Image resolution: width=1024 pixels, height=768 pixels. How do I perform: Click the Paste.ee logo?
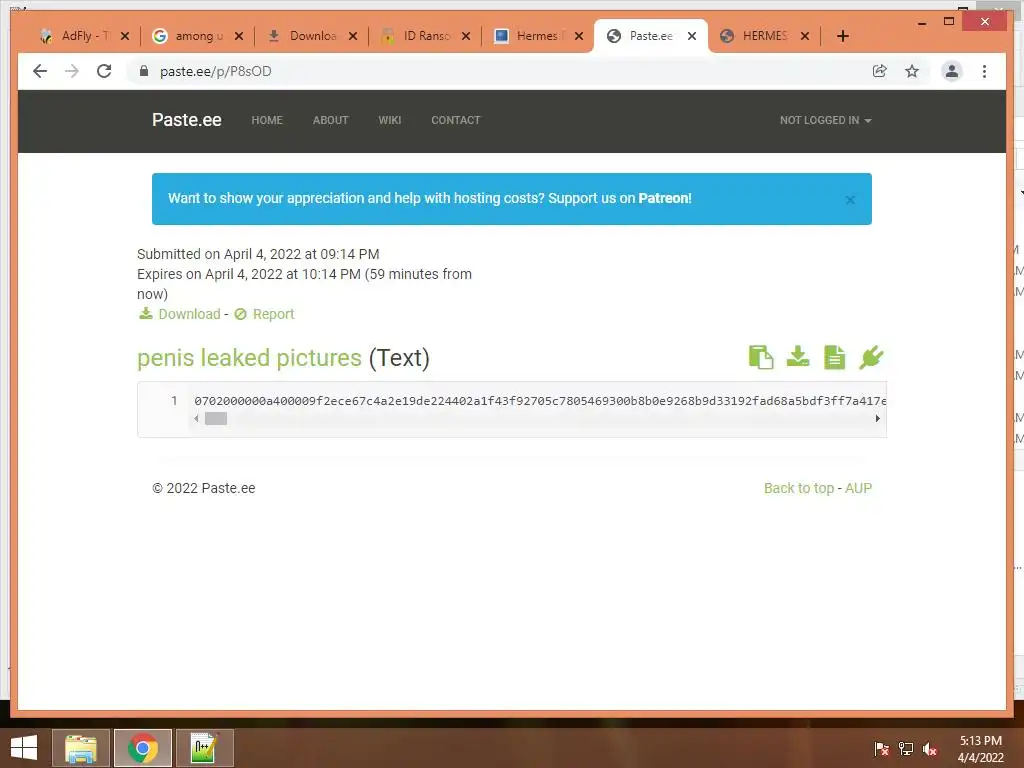(187, 120)
